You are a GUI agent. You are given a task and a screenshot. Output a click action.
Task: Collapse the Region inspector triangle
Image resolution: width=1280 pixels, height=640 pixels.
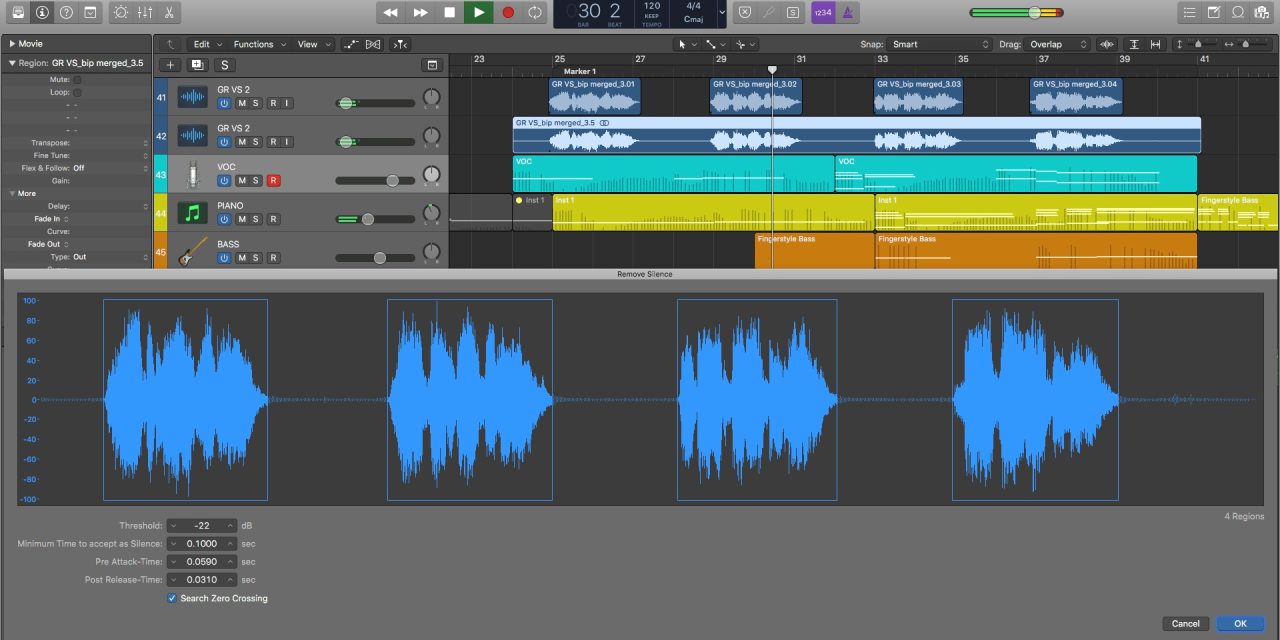pos(12,63)
